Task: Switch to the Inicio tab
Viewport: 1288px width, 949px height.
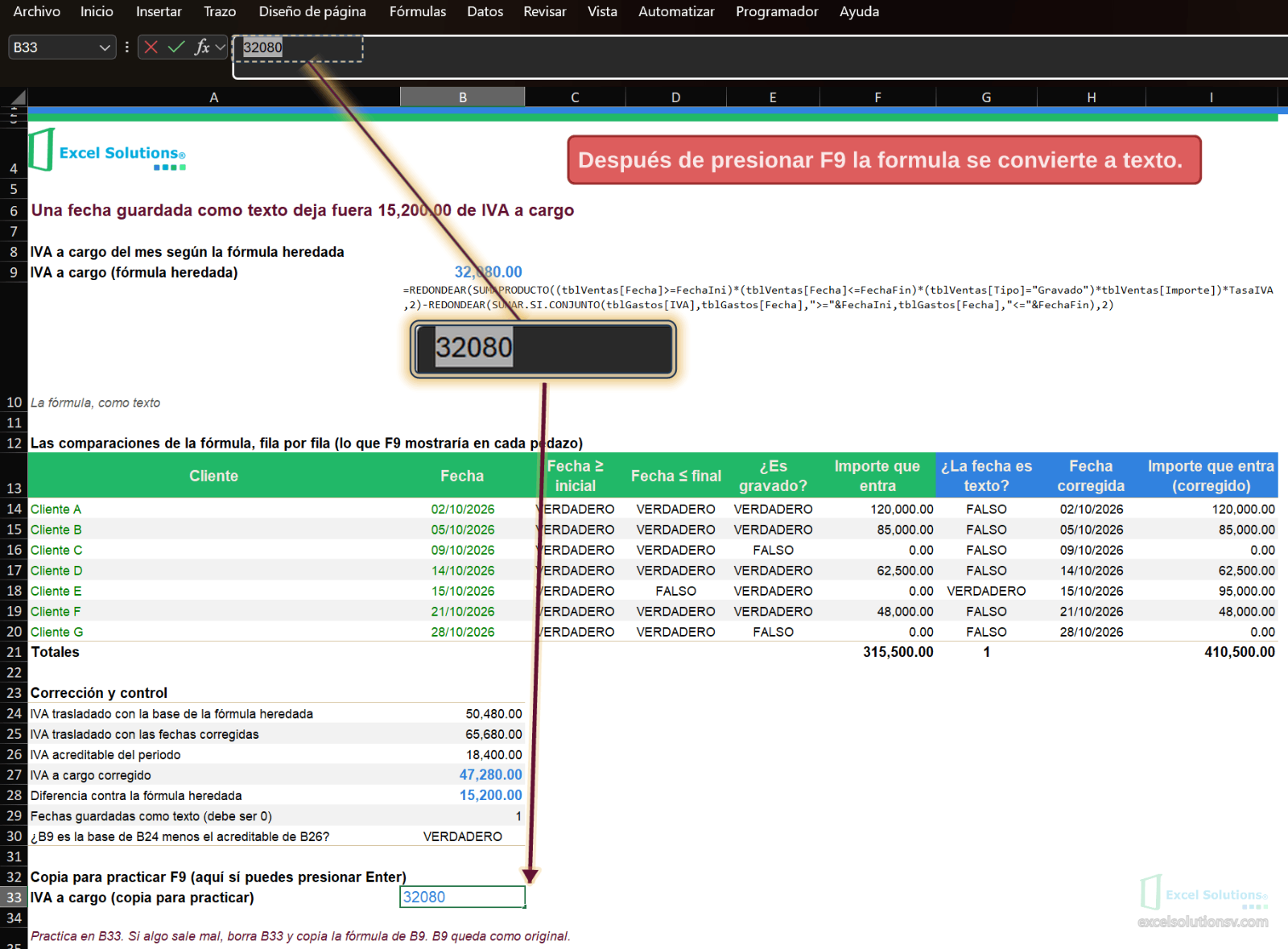Action: (97, 11)
